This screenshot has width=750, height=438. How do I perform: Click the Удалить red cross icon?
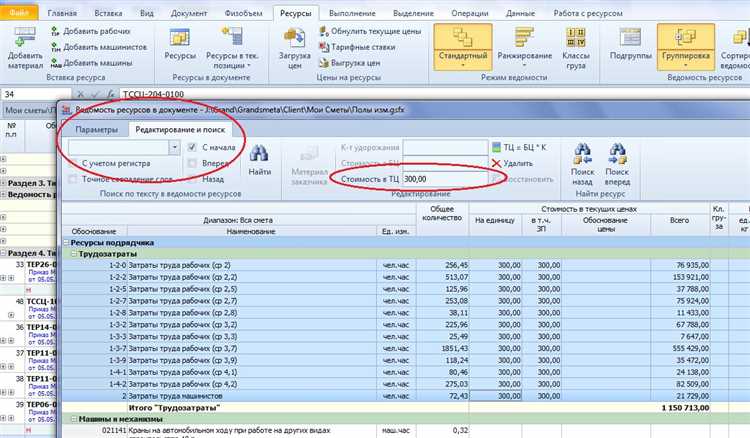pos(498,163)
